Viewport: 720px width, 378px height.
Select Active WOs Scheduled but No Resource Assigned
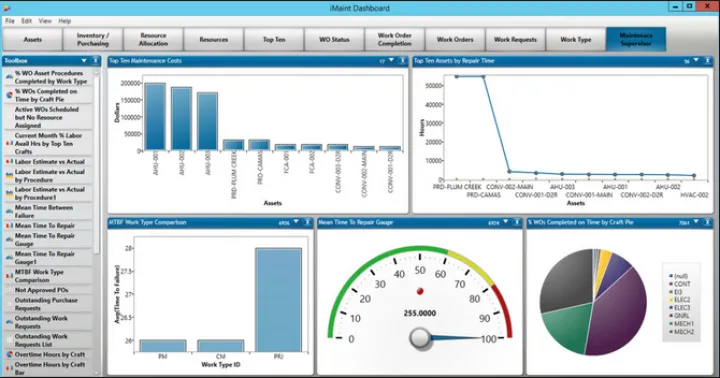(x=48, y=118)
